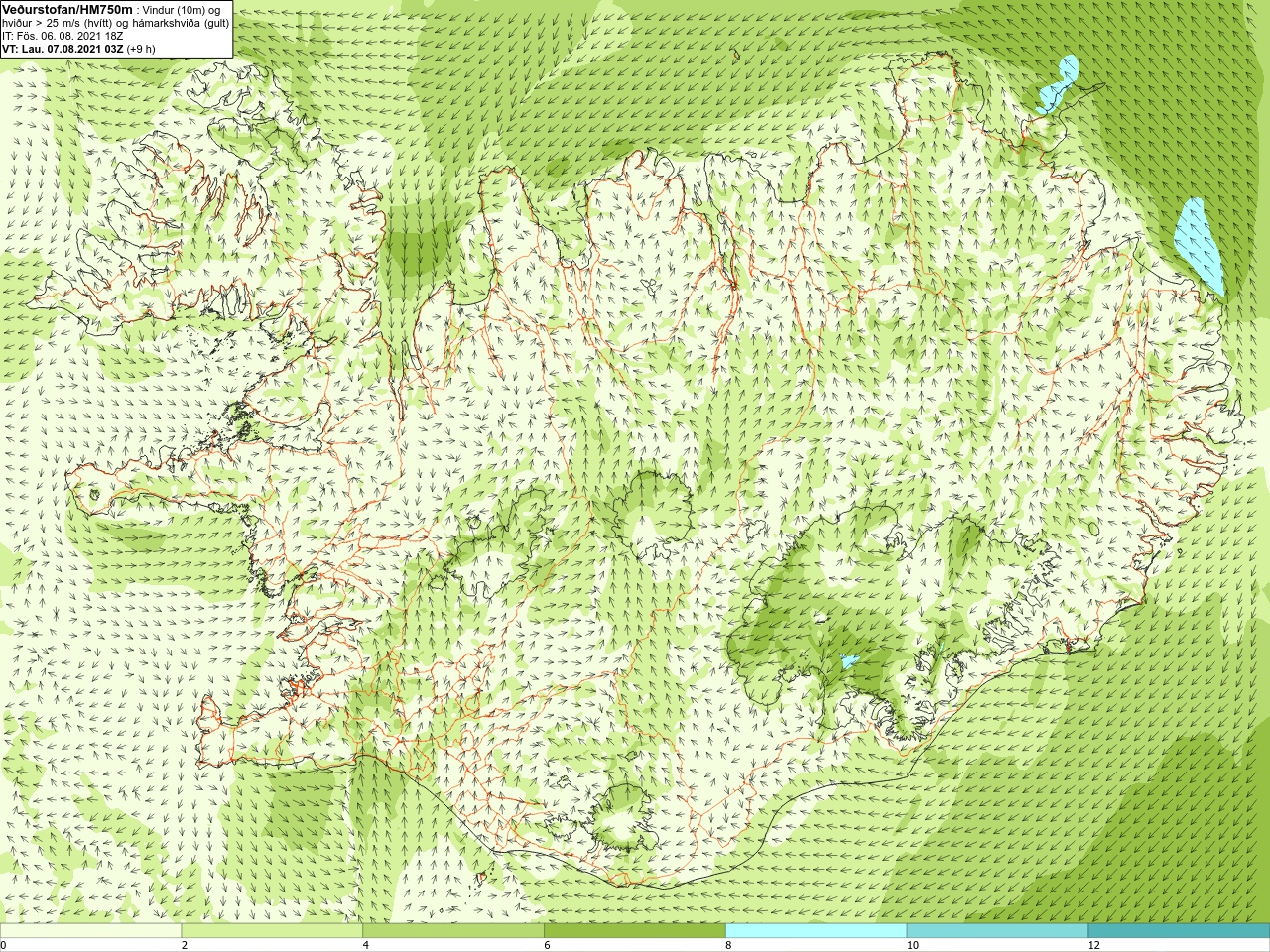Click the small cyan patch on the southern glacier
The height and width of the screenshot is (952, 1270).
click(x=849, y=660)
